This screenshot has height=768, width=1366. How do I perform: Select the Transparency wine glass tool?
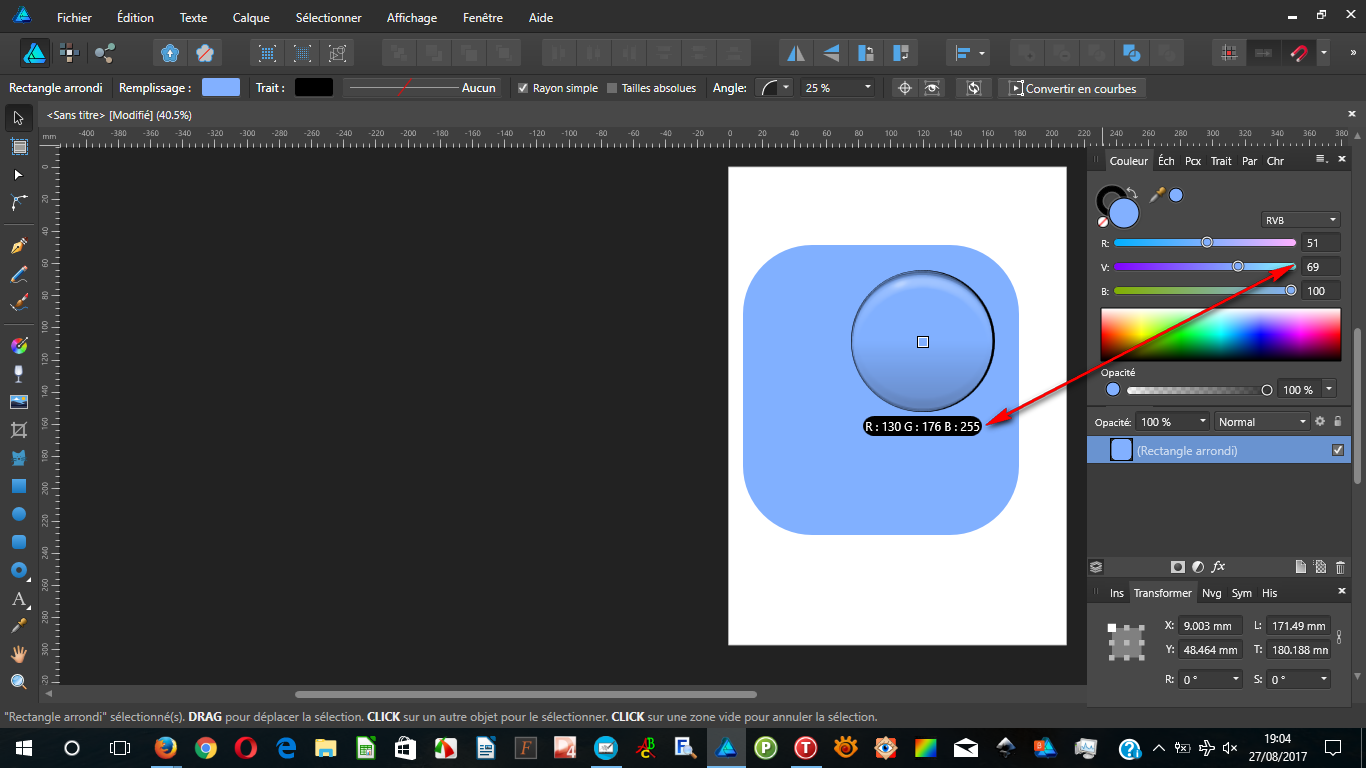coord(18,374)
